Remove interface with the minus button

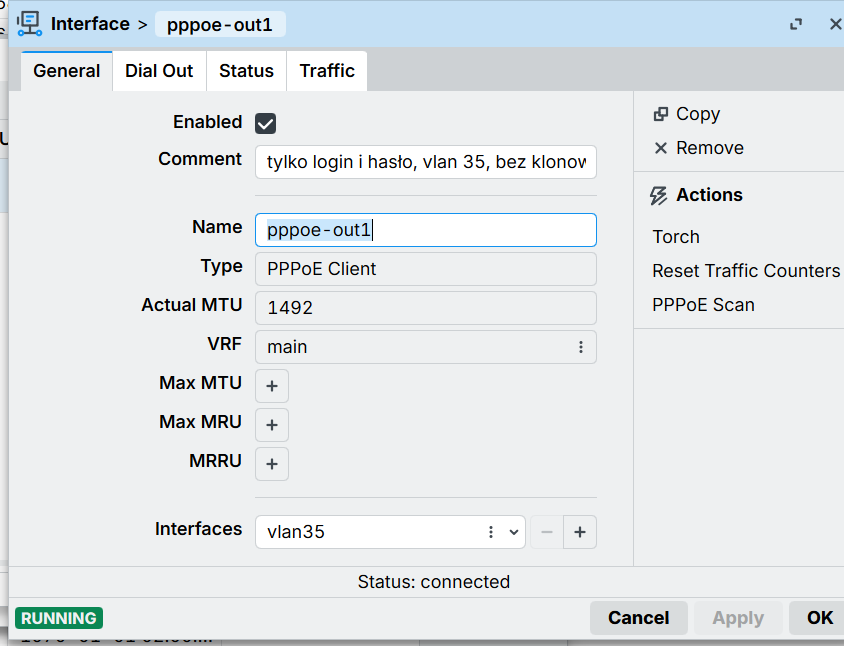pos(547,532)
